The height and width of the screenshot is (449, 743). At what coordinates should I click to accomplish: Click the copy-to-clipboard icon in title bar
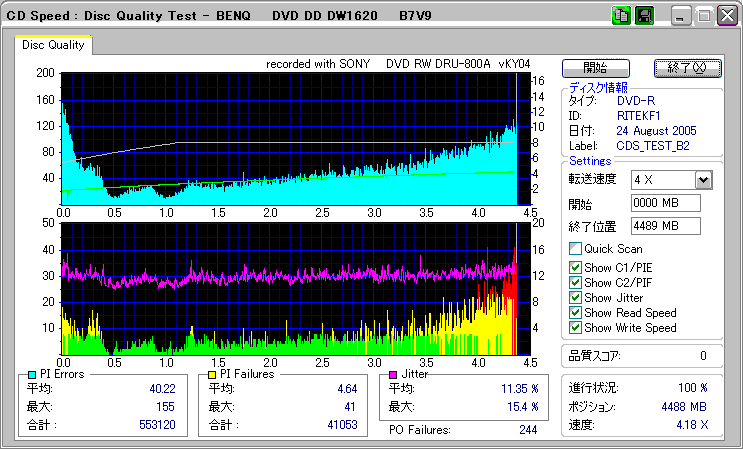621,15
